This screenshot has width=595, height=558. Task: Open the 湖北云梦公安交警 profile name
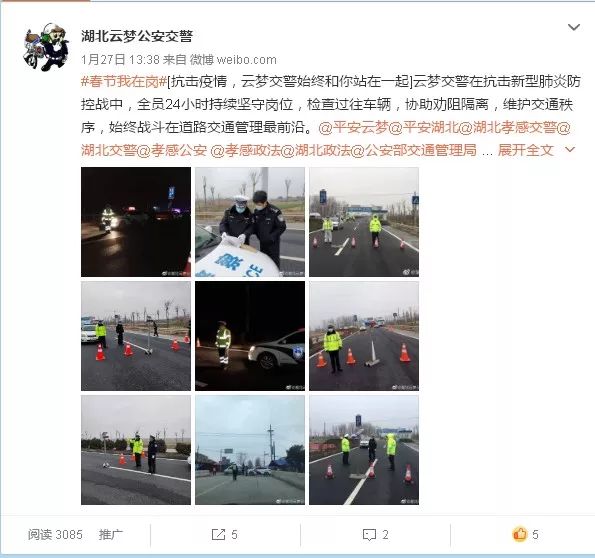[x=137, y=36]
